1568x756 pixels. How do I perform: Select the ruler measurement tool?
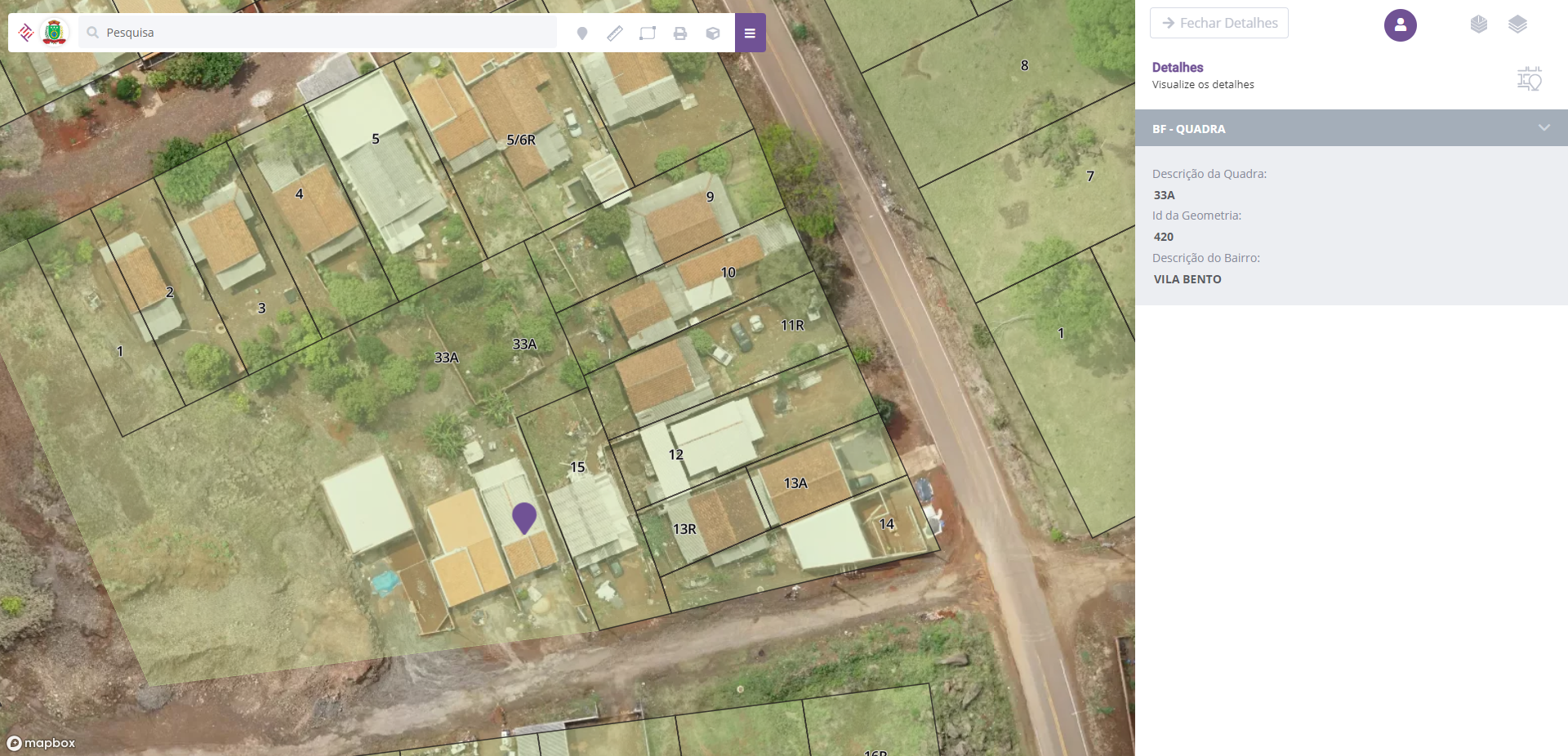coord(615,33)
